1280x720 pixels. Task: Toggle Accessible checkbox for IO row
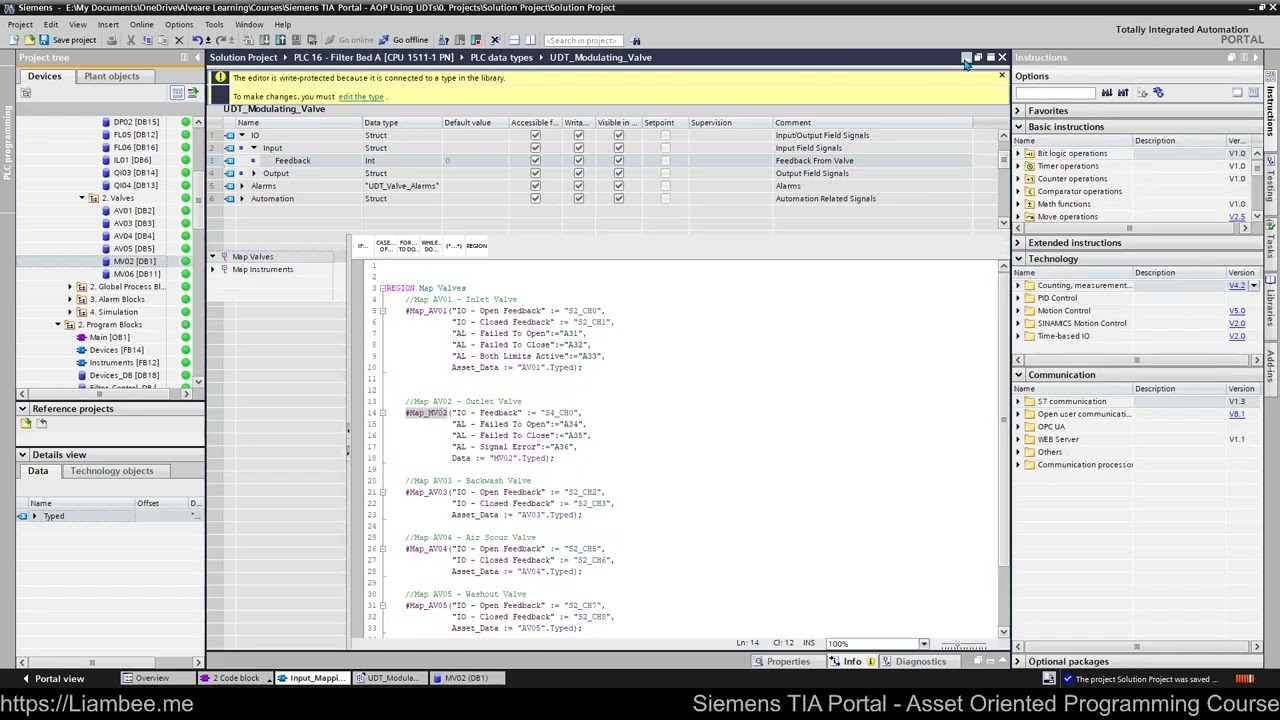(x=535, y=135)
